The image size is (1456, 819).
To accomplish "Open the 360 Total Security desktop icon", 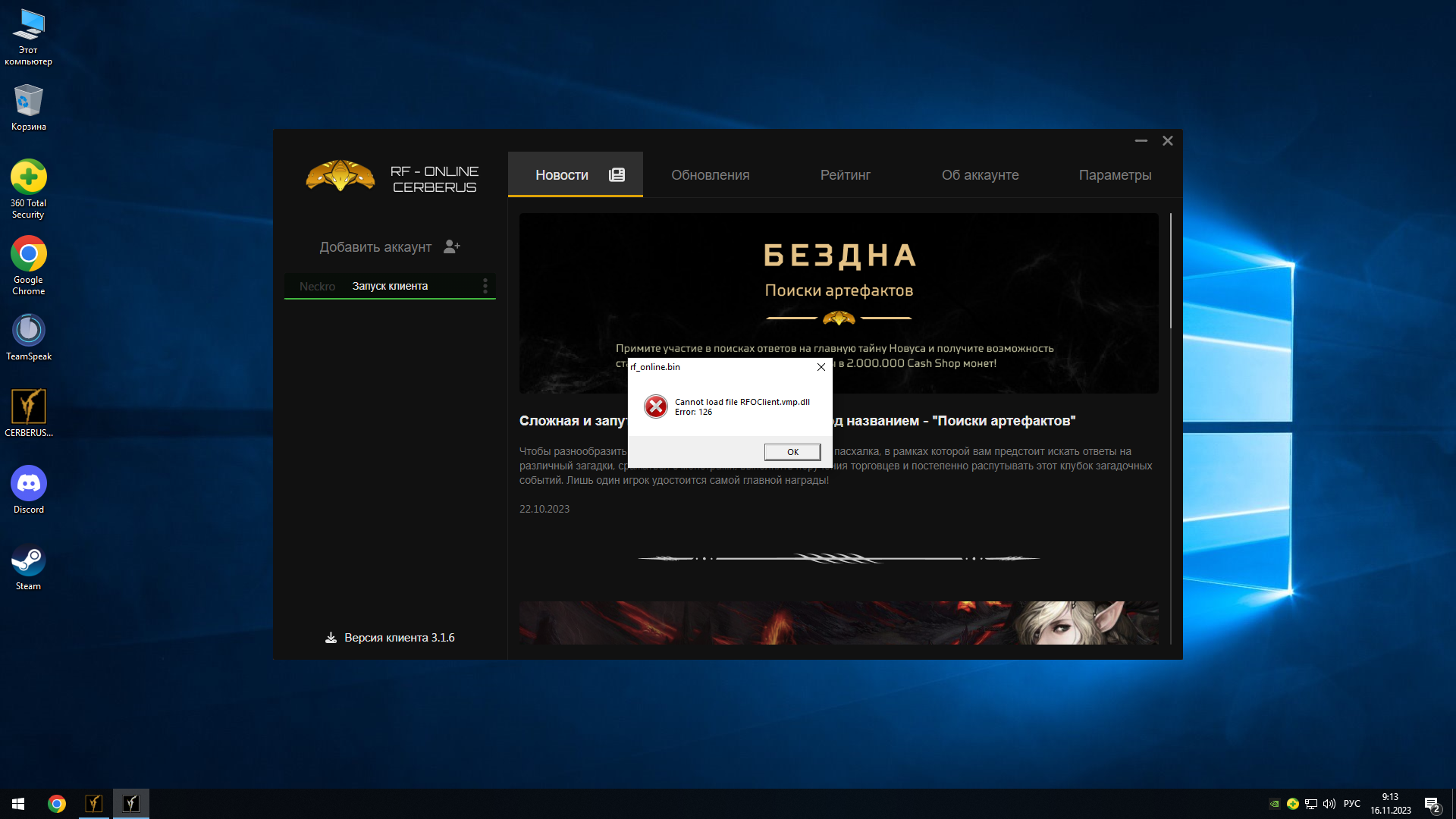I will [x=29, y=177].
